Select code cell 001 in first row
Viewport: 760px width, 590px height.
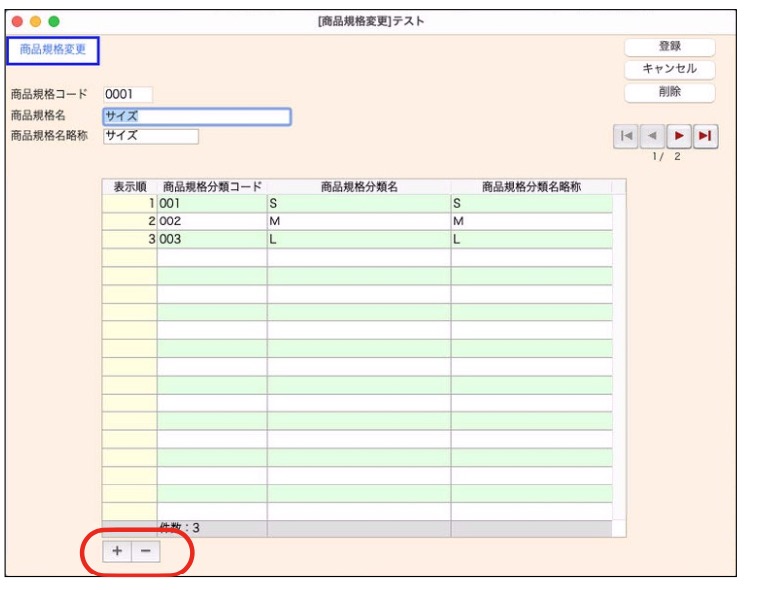coord(212,203)
